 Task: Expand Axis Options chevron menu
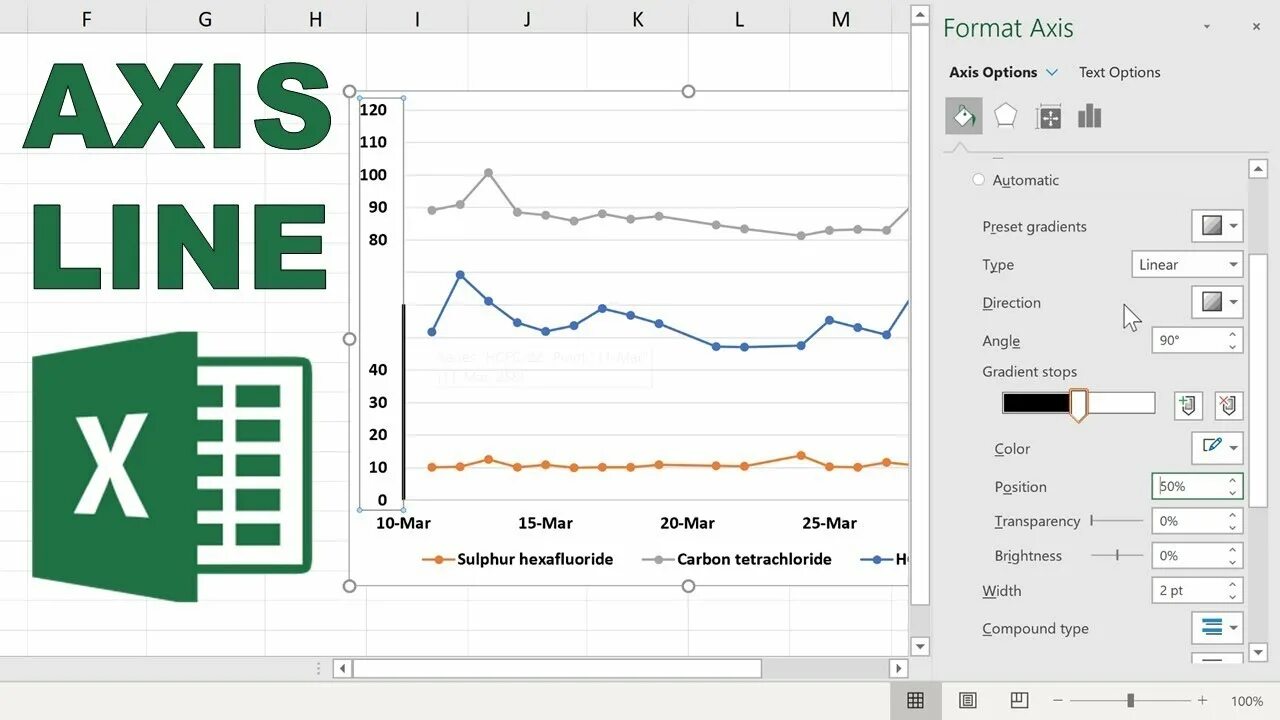point(1051,72)
